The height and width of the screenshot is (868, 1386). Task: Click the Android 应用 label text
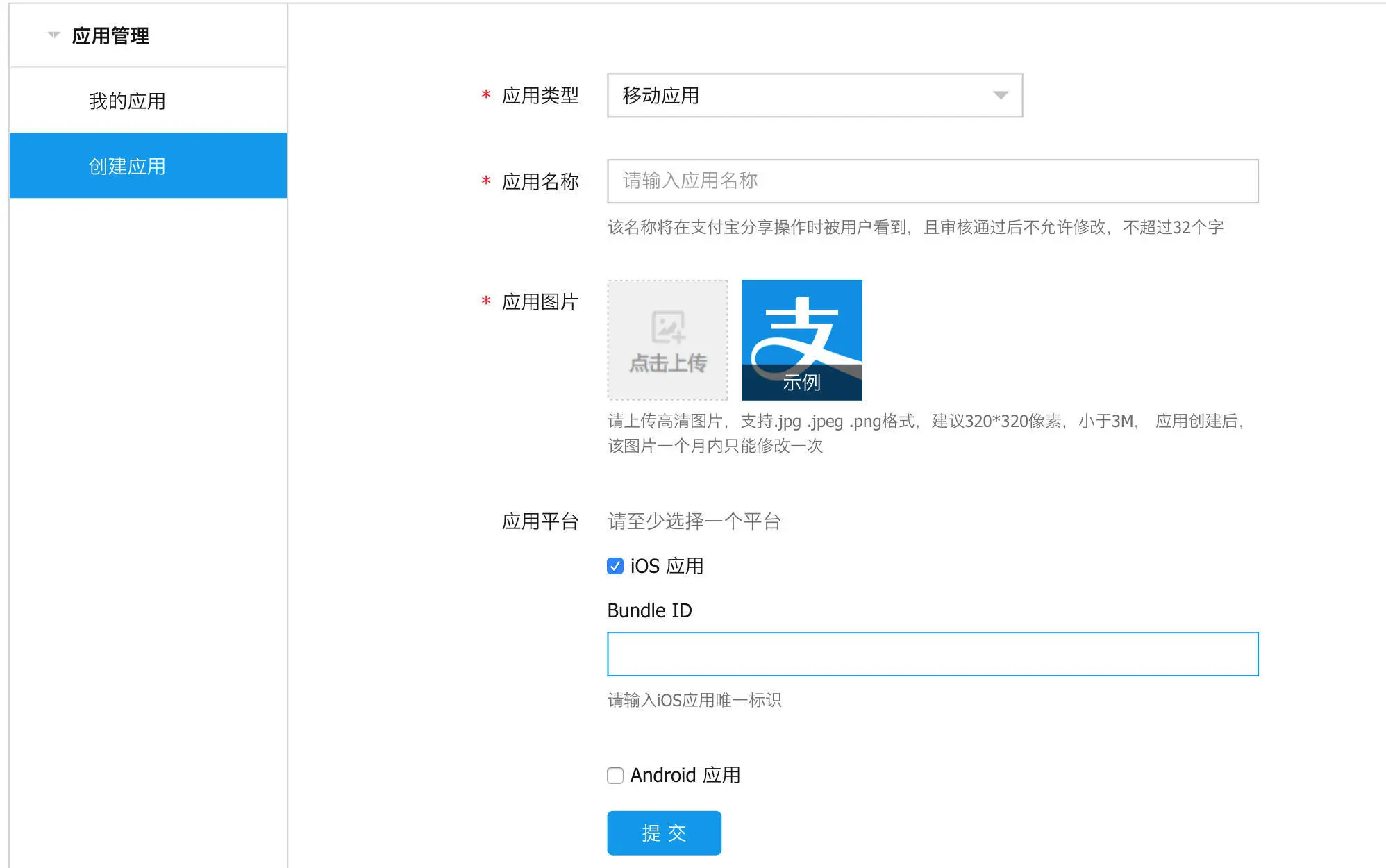coord(685,775)
